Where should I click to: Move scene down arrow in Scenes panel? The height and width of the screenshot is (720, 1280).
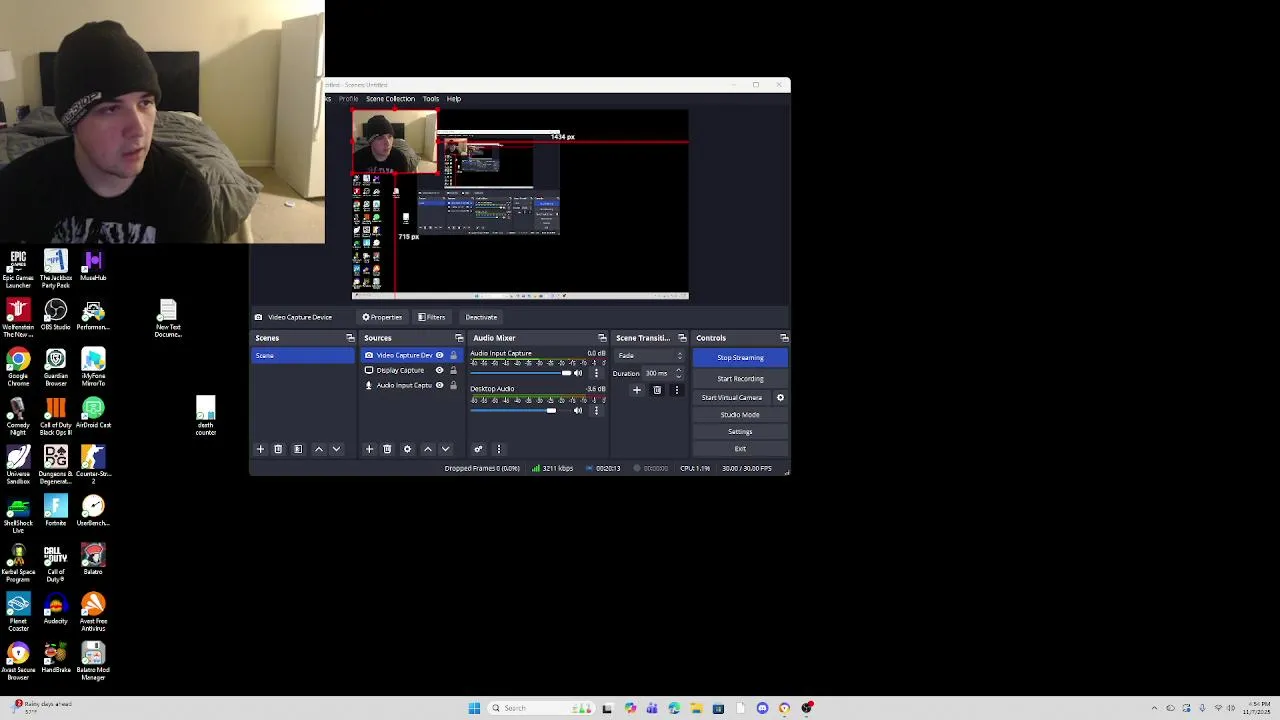(336, 449)
